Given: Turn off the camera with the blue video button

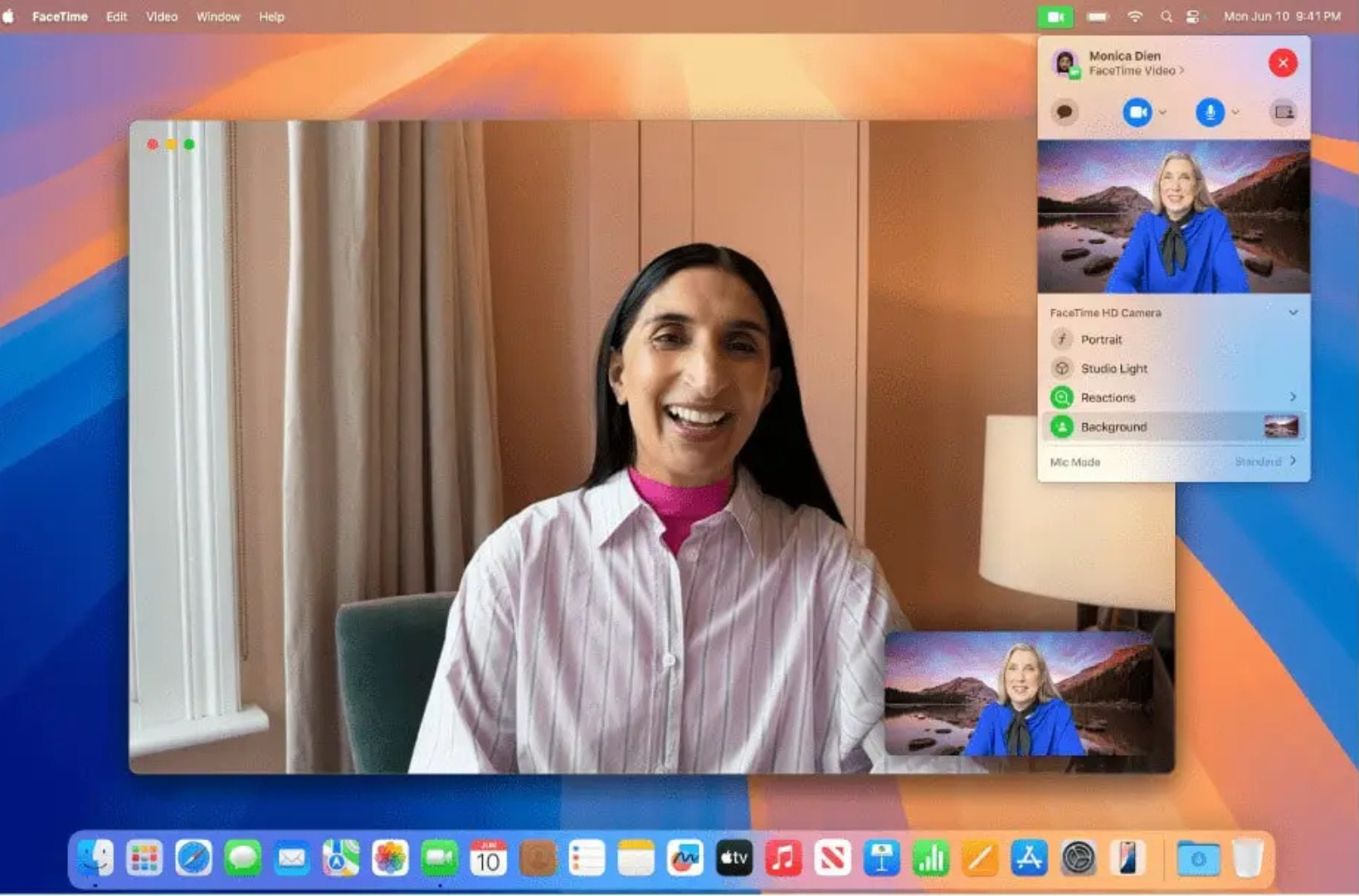Looking at the screenshot, I should (1136, 112).
